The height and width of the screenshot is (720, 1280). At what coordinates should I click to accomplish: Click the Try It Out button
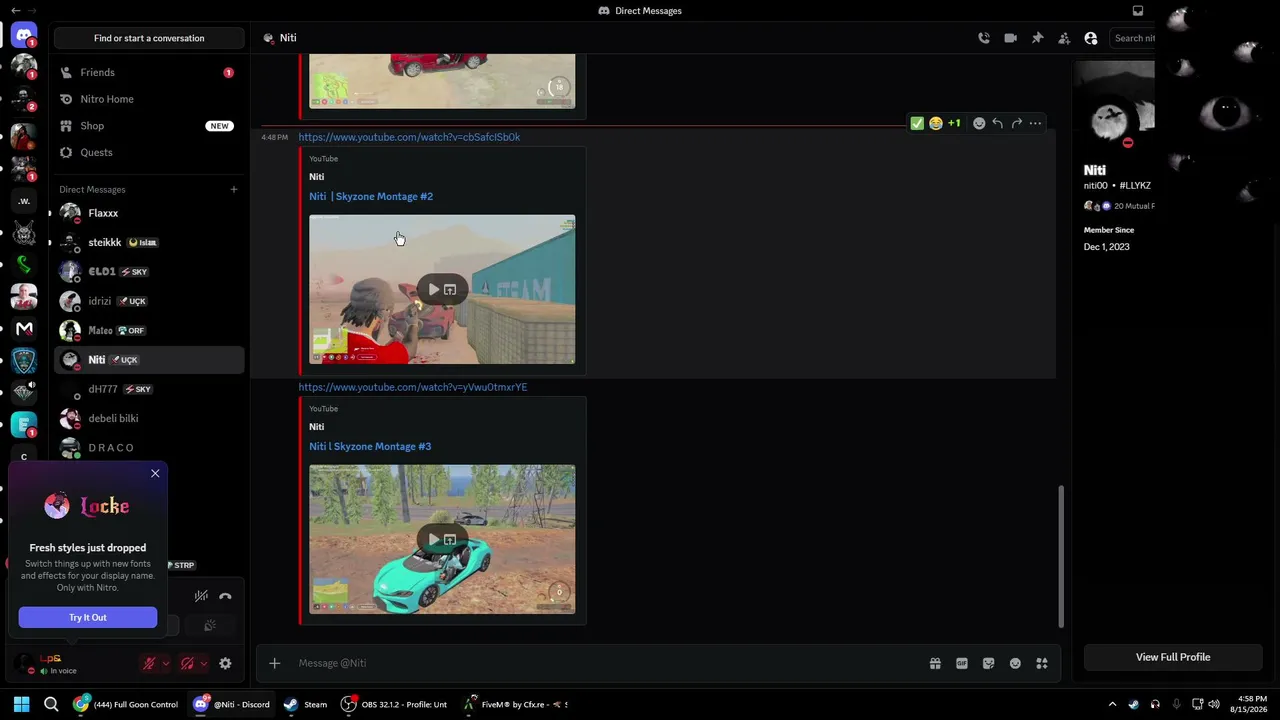(88, 617)
